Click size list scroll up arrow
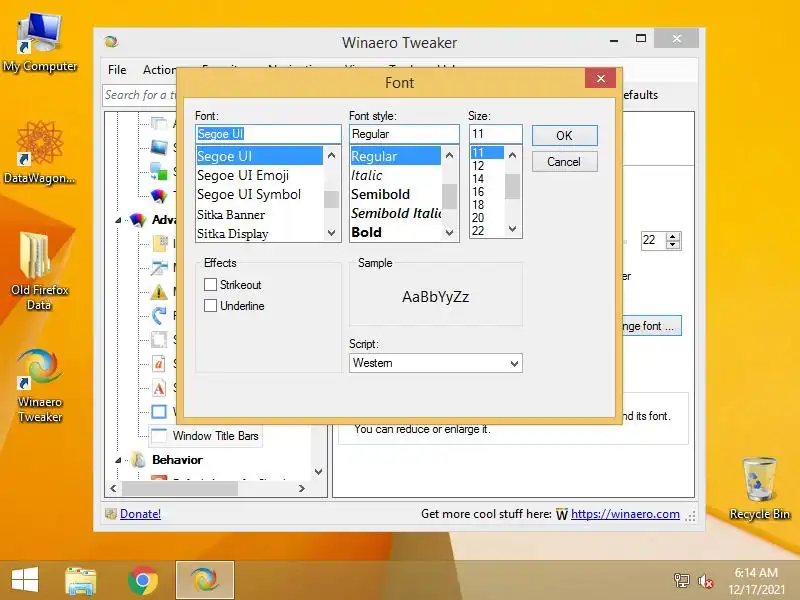Viewport: 800px width, 600px height. pyautogui.click(x=513, y=155)
